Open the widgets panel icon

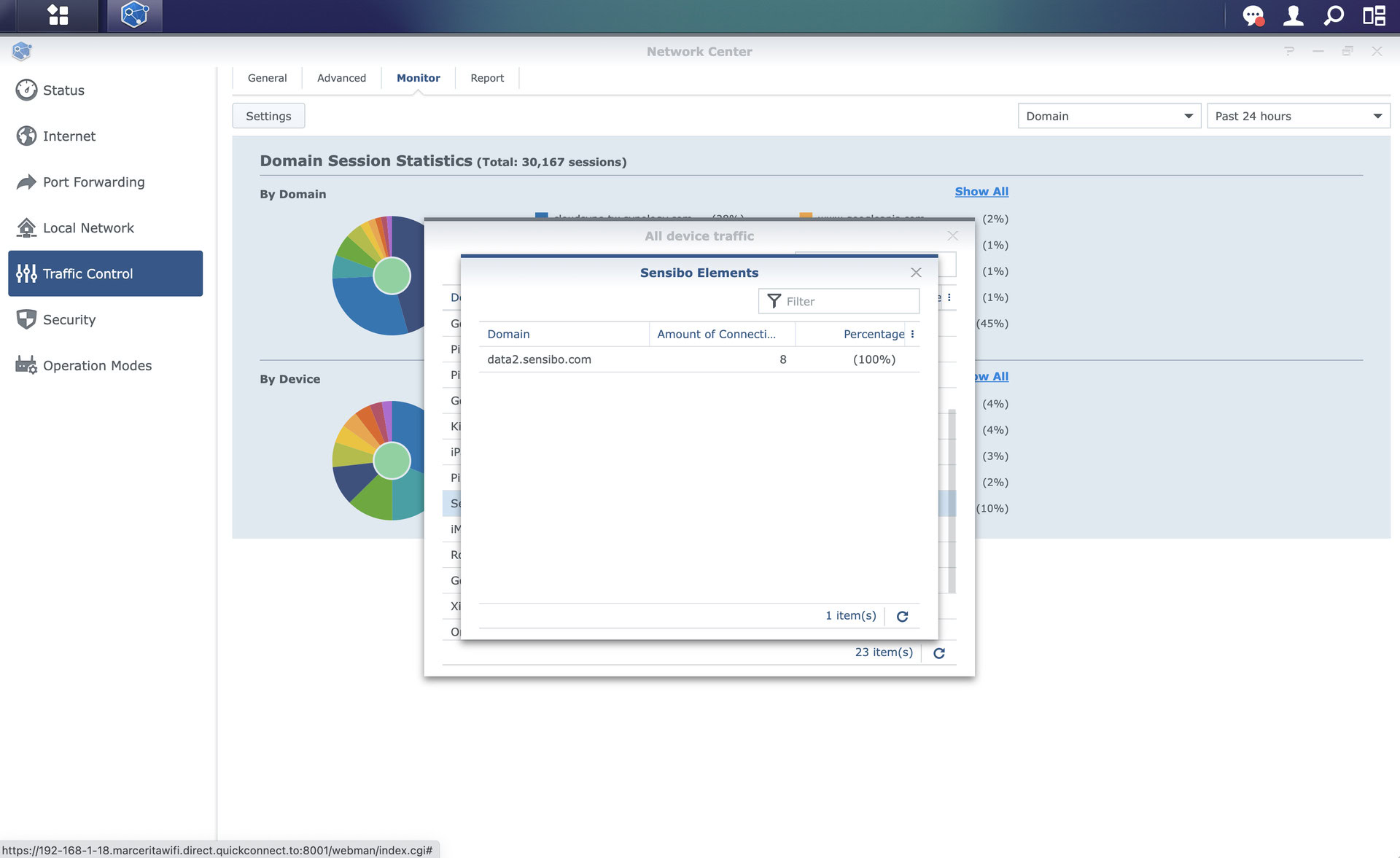[1374, 15]
